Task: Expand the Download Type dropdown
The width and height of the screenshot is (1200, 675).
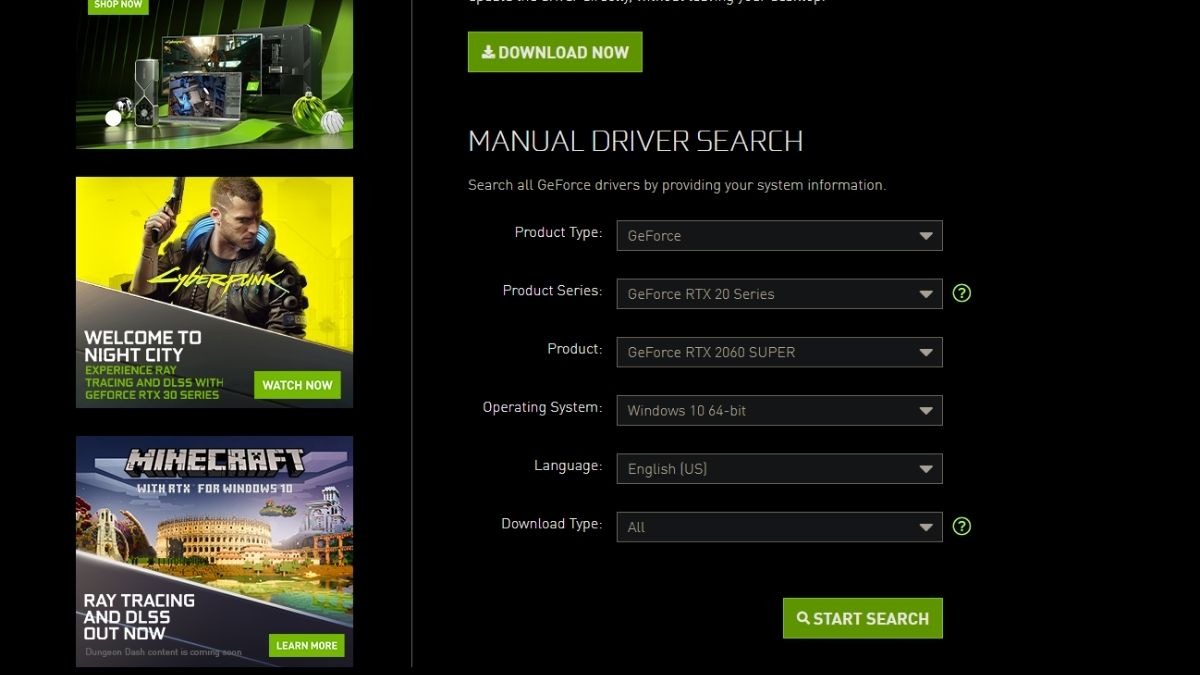Action: click(x=779, y=526)
